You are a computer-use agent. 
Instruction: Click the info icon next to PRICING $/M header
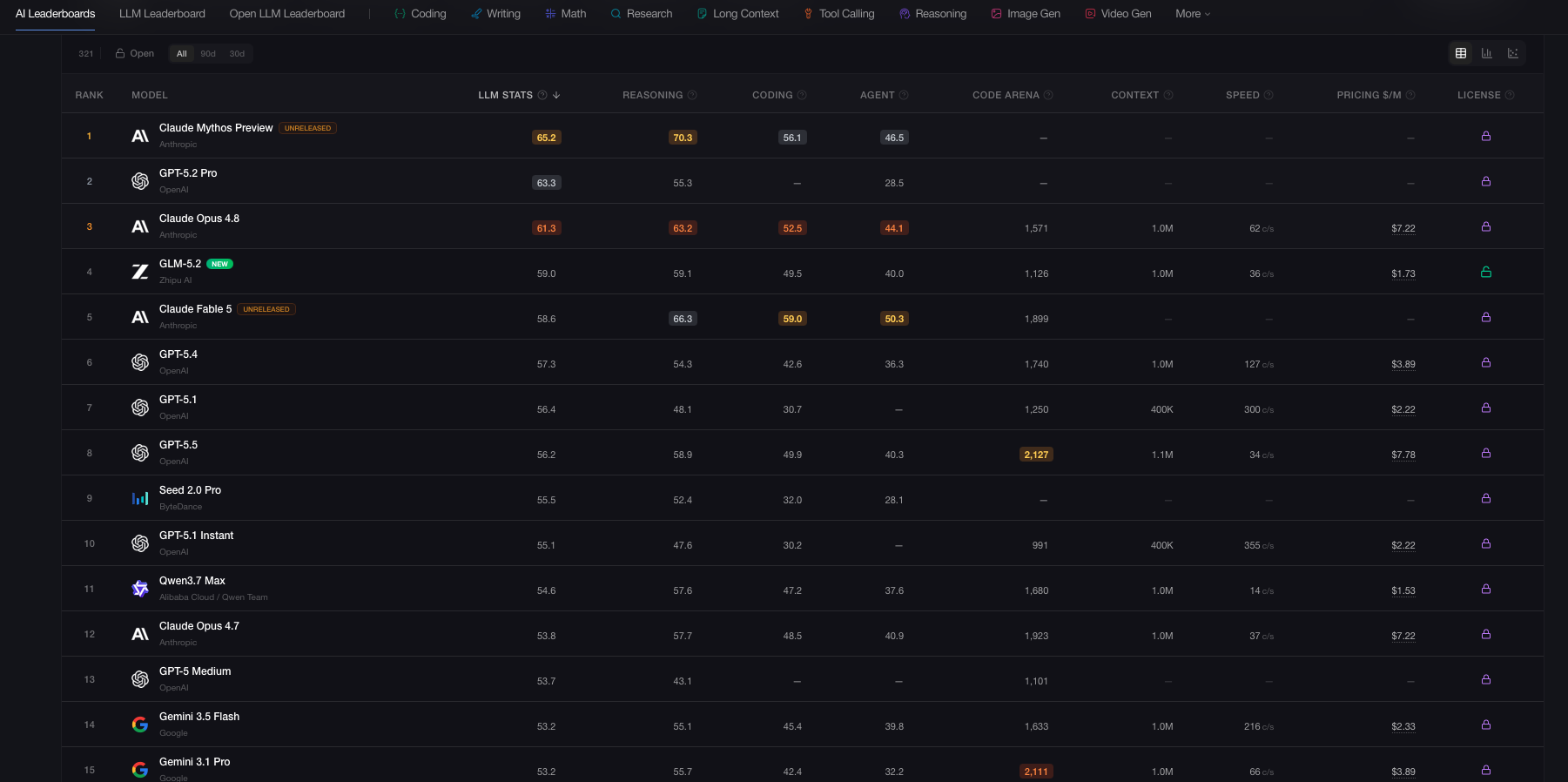pyautogui.click(x=1410, y=95)
